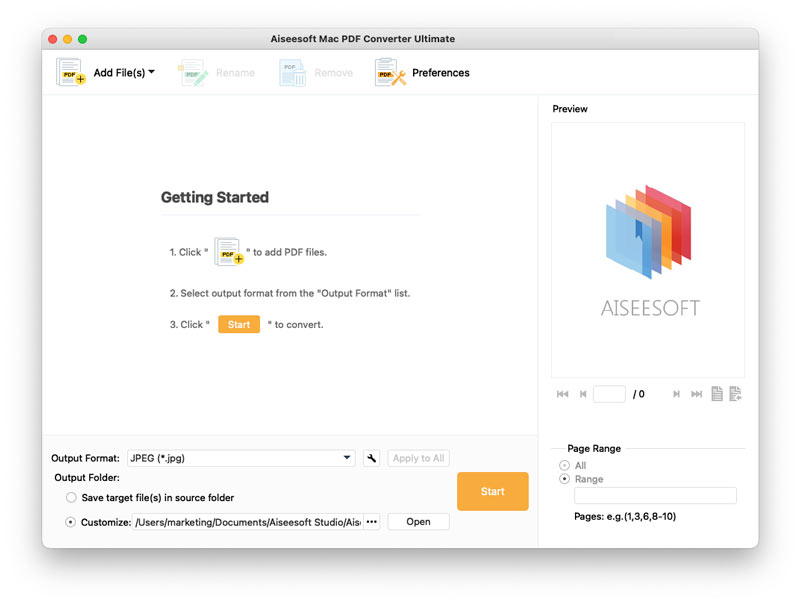The image size is (800, 603).
Task: Select Save target file(s) in source folder
Action: point(71,497)
